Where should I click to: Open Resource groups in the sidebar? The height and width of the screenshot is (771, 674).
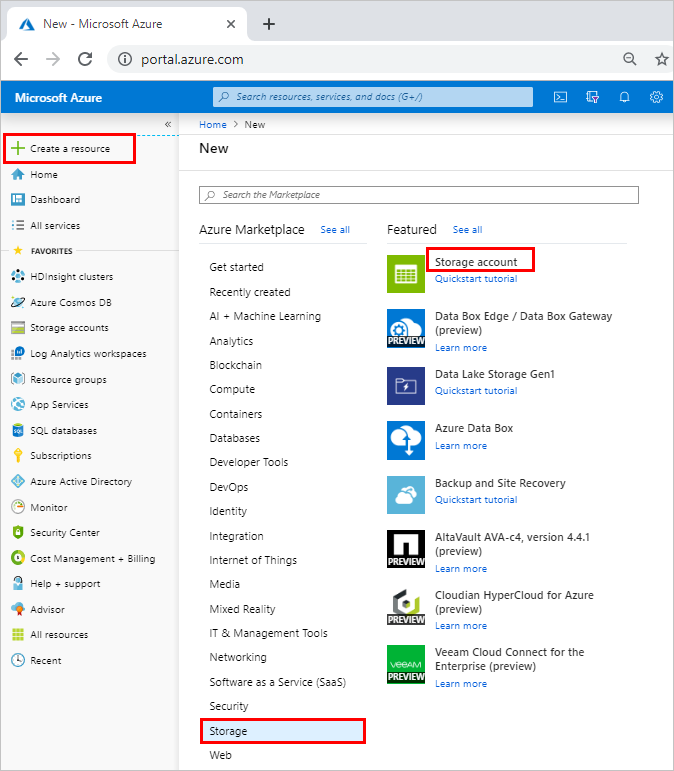click(68, 380)
